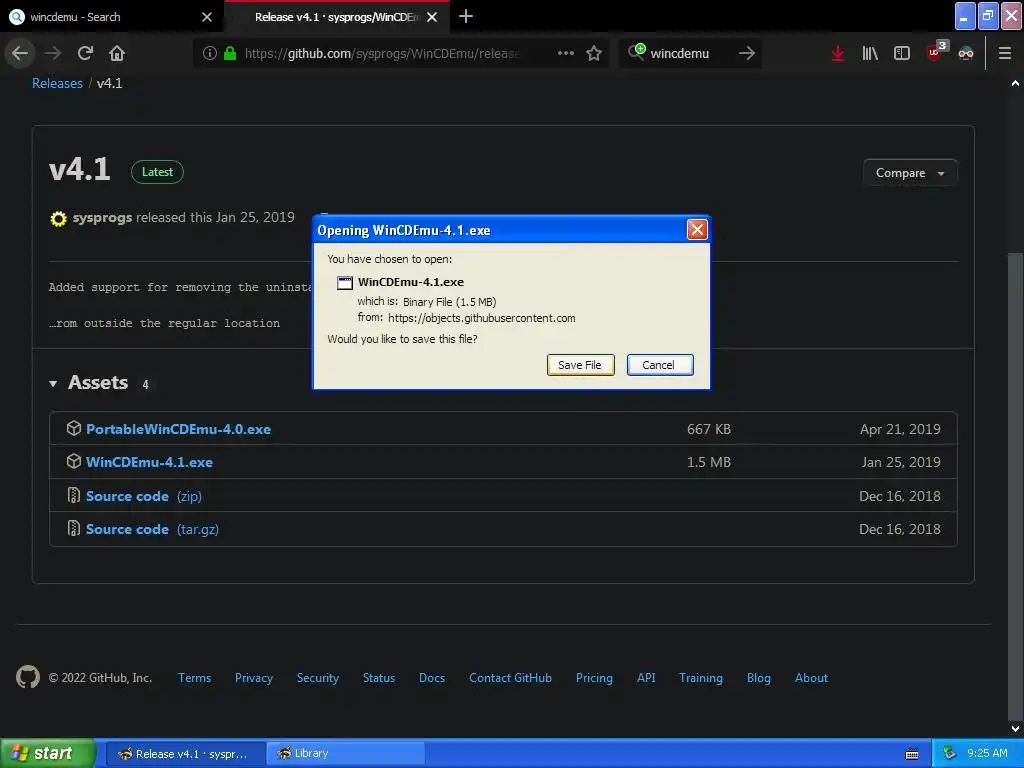Reload the page with refresh icon
The width and height of the screenshot is (1024, 768).
[85, 54]
